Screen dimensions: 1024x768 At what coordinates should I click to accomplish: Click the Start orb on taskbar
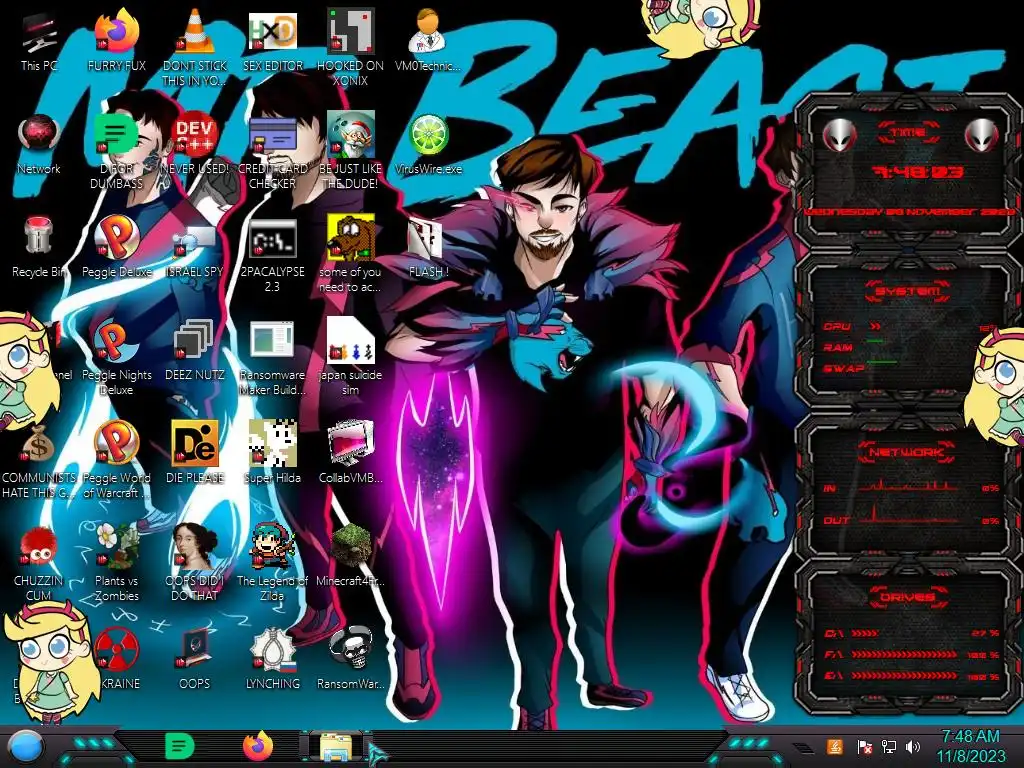[x=26, y=747]
